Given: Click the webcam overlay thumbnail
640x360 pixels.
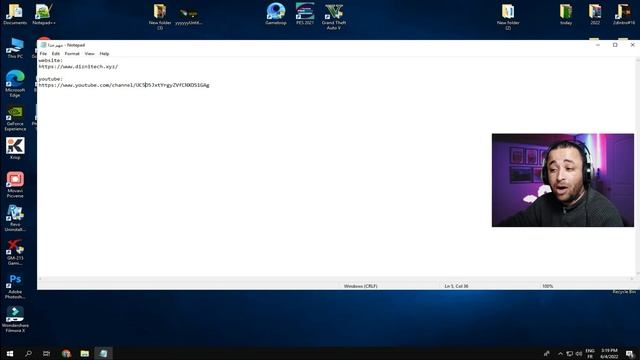Looking at the screenshot, I should tap(563, 180).
